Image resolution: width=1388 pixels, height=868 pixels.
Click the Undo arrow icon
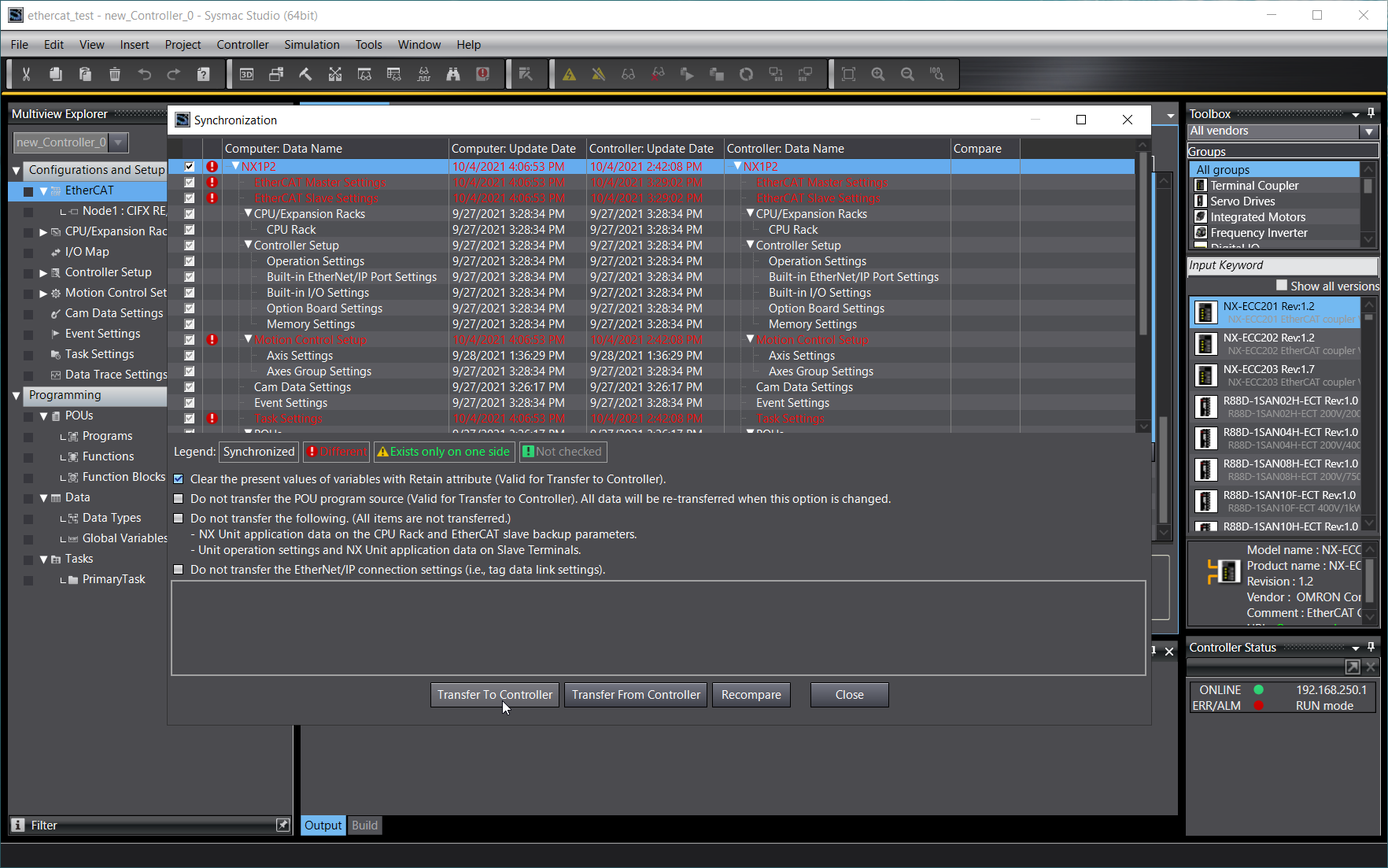(x=144, y=74)
